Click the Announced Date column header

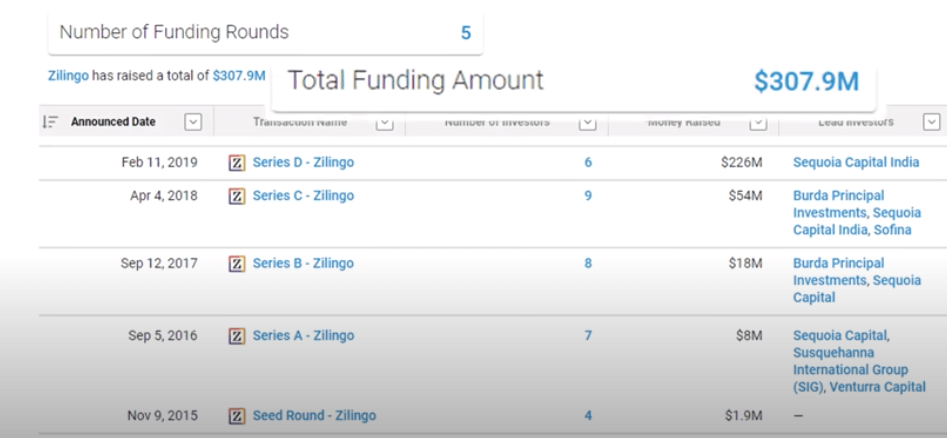coord(113,122)
